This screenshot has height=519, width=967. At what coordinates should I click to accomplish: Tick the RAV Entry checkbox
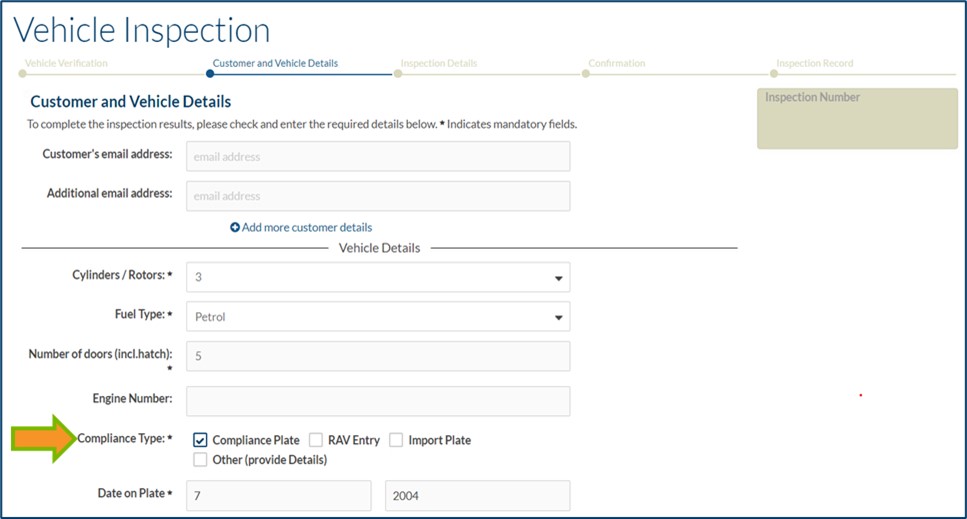316,440
